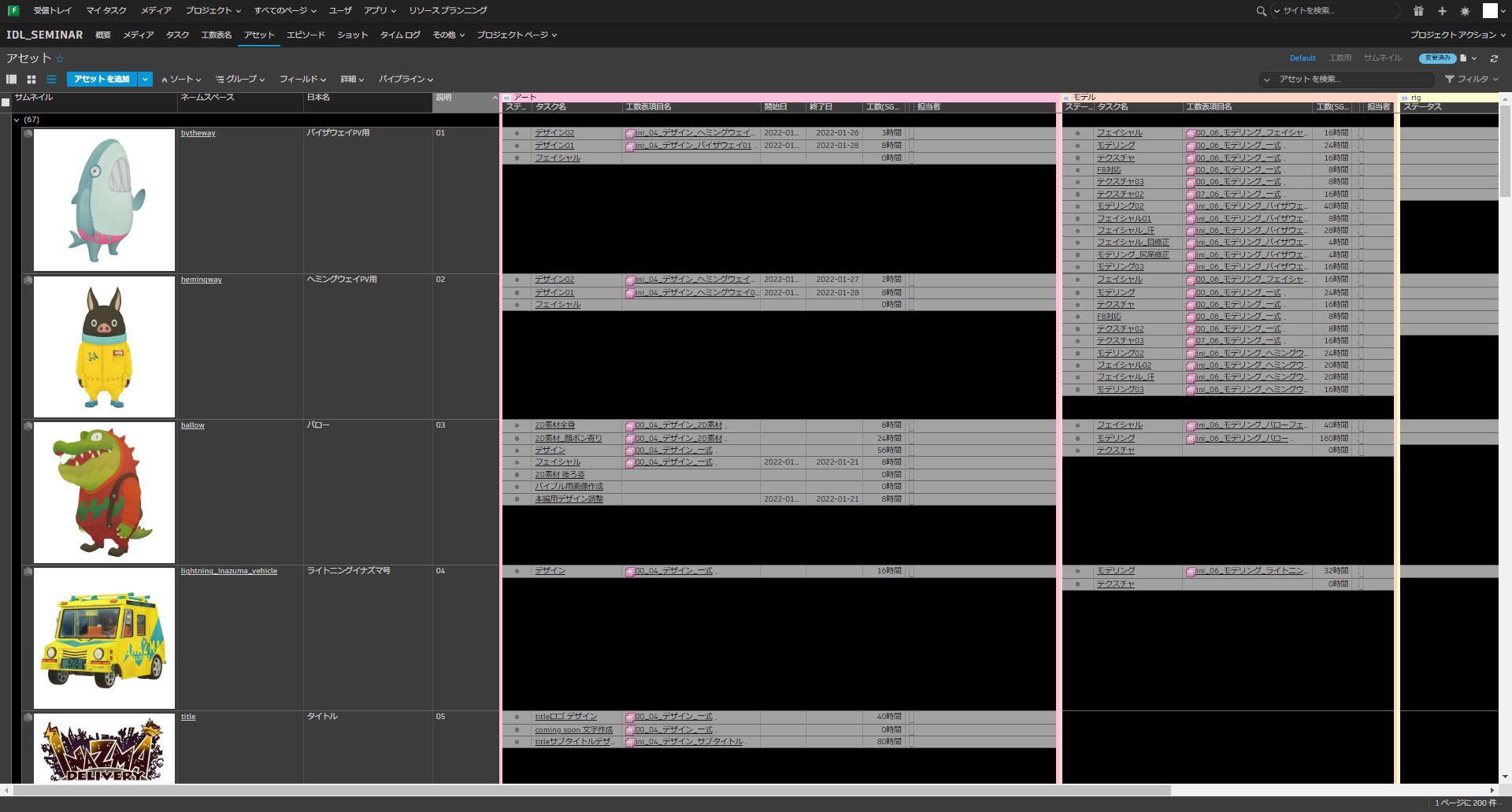This screenshot has width=1512, height=812.
Task: Click status dot for ballow 2D素材全身 task
Action: [517, 425]
